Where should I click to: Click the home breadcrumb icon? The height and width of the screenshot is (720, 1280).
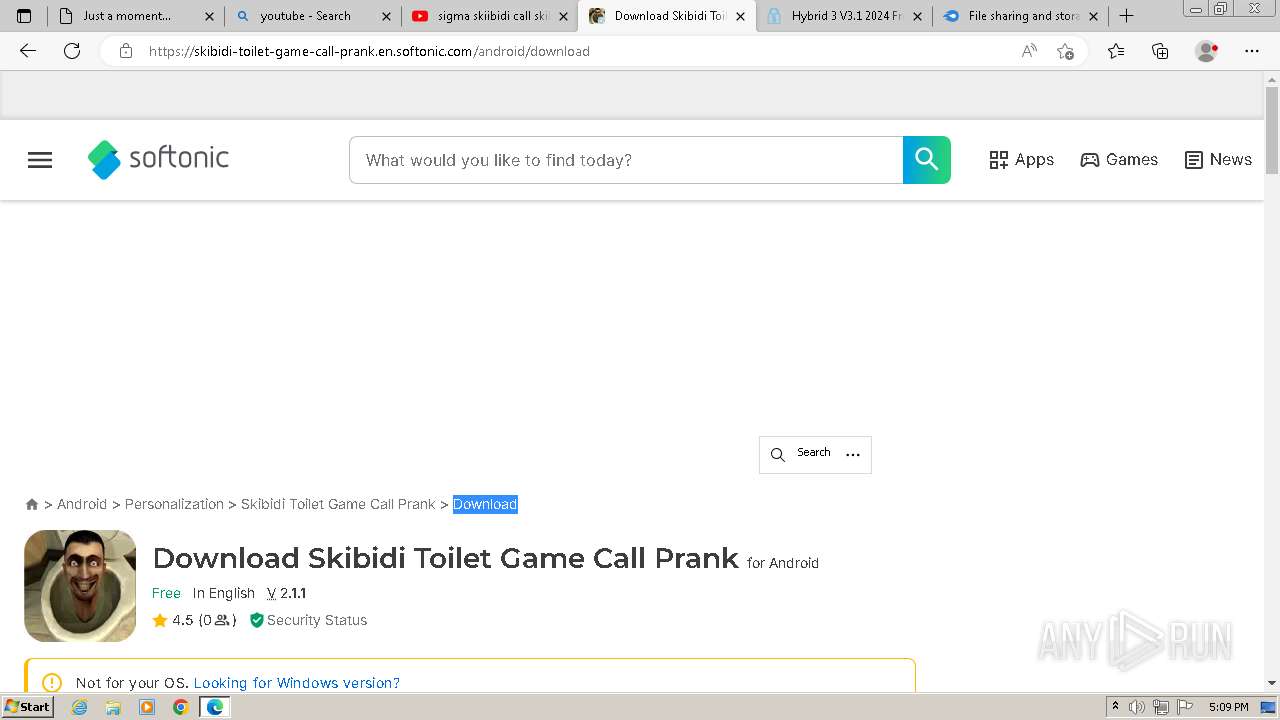pos(32,505)
